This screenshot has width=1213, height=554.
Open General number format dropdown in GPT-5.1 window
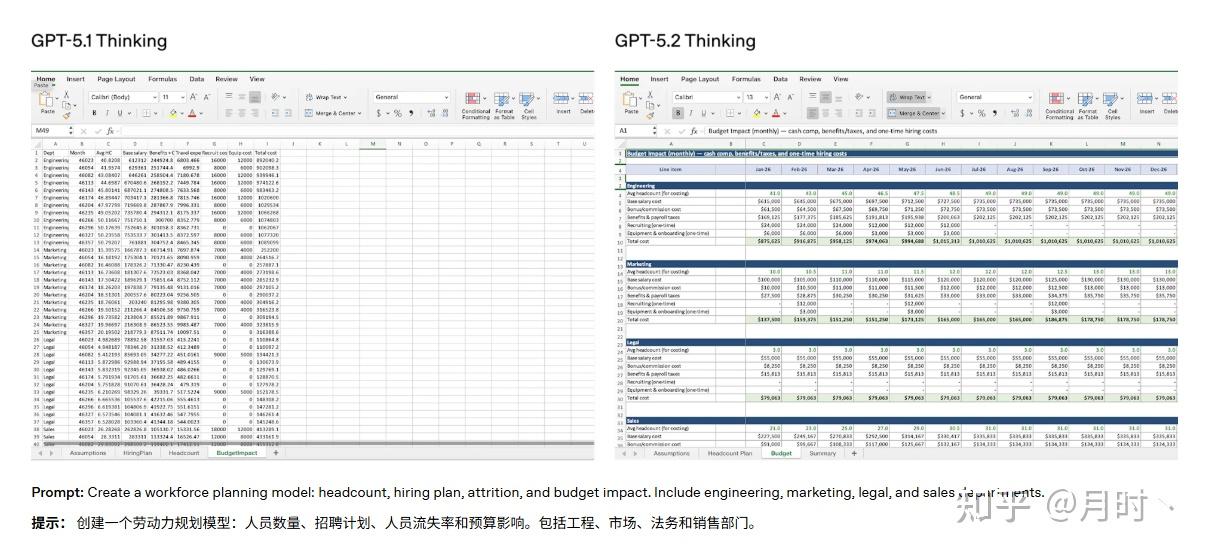[411, 97]
